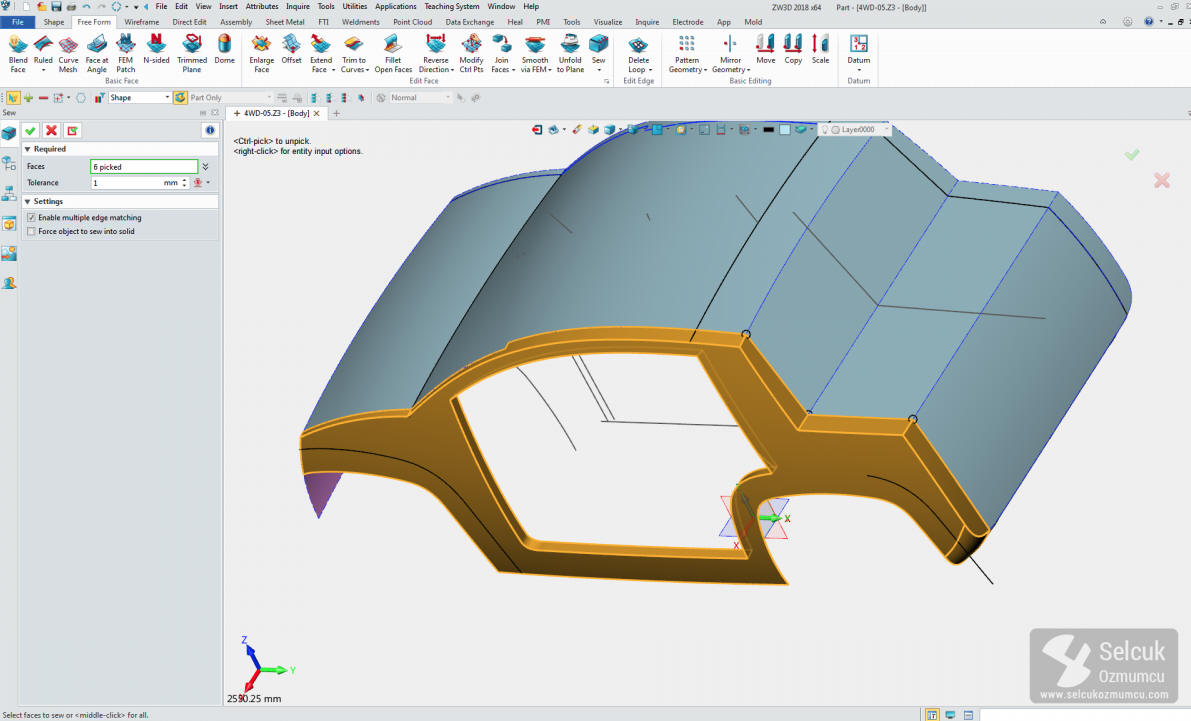
Task: Open the Shape filter dropdown
Action: 167,98
